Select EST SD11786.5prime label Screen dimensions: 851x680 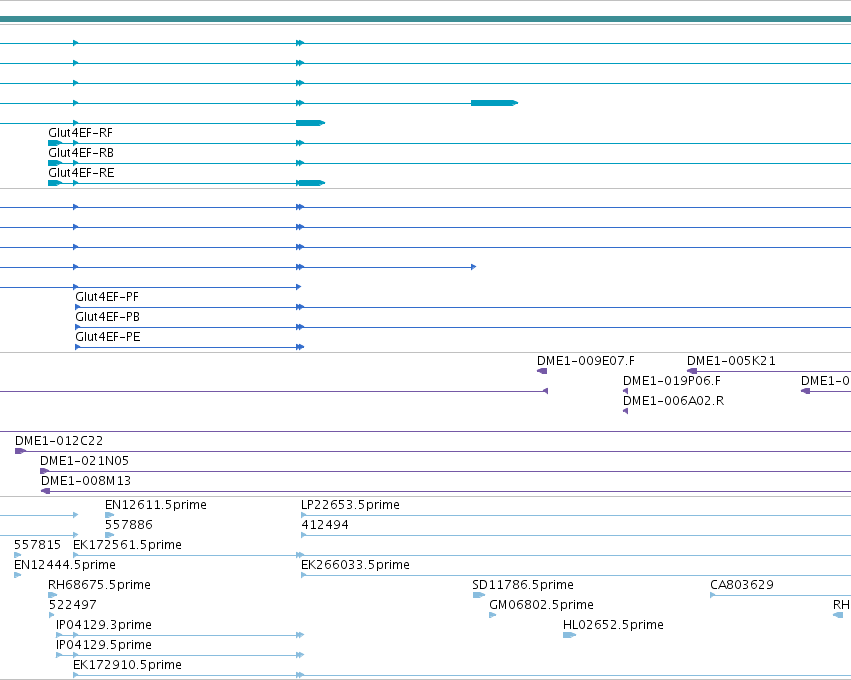coord(523,585)
